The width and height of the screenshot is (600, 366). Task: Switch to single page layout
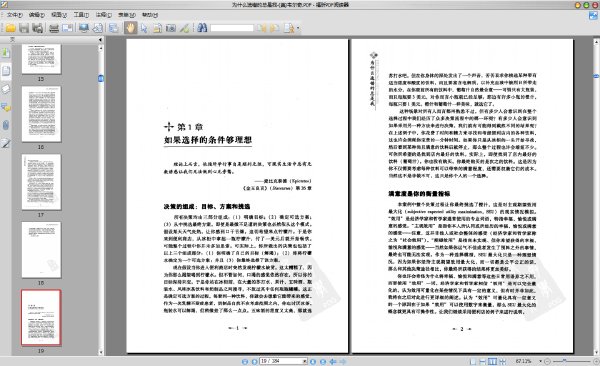point(473,361)
